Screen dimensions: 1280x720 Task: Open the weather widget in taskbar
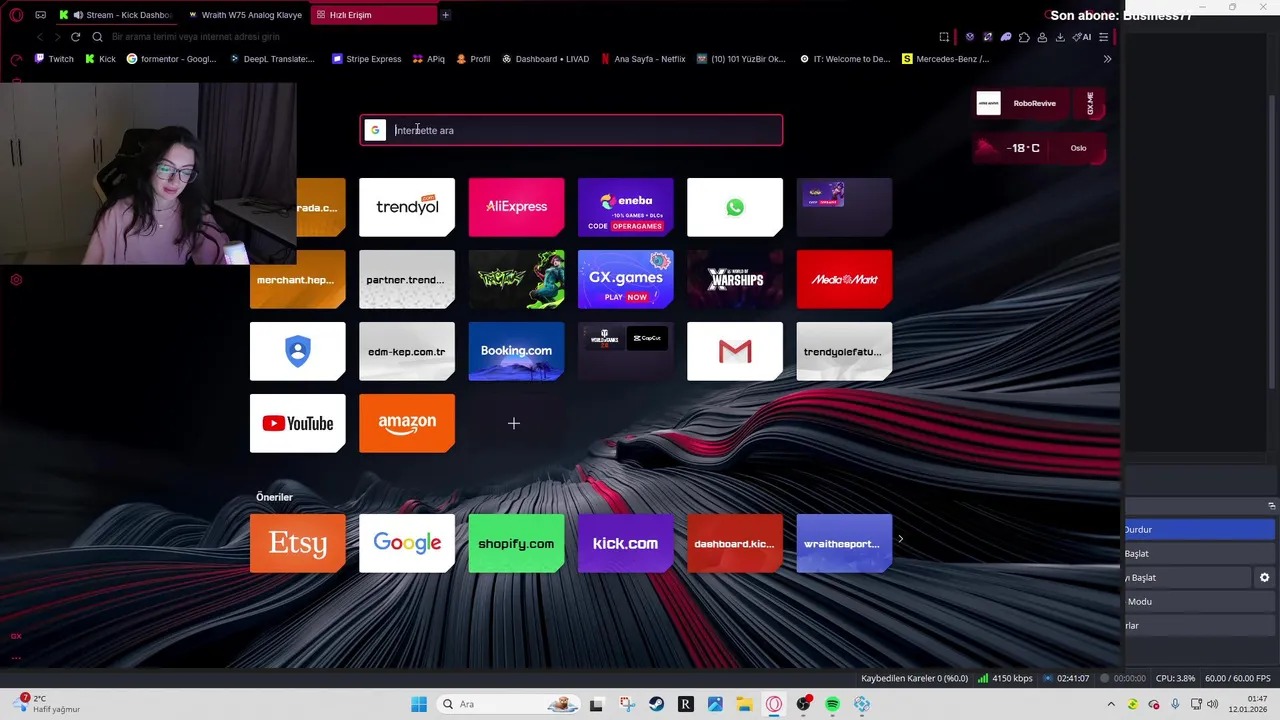(48, 704)
